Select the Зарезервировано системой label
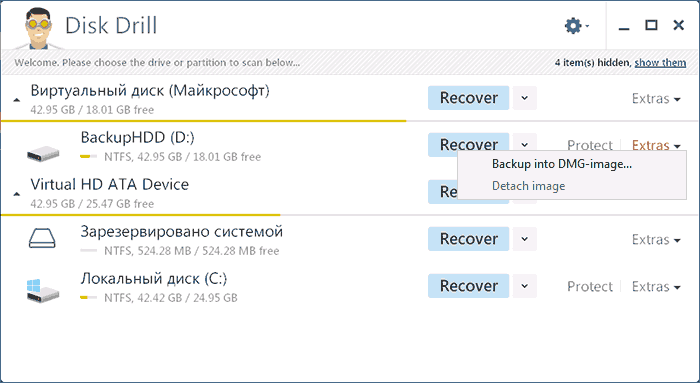700x383 pixels. coord(182,232)
